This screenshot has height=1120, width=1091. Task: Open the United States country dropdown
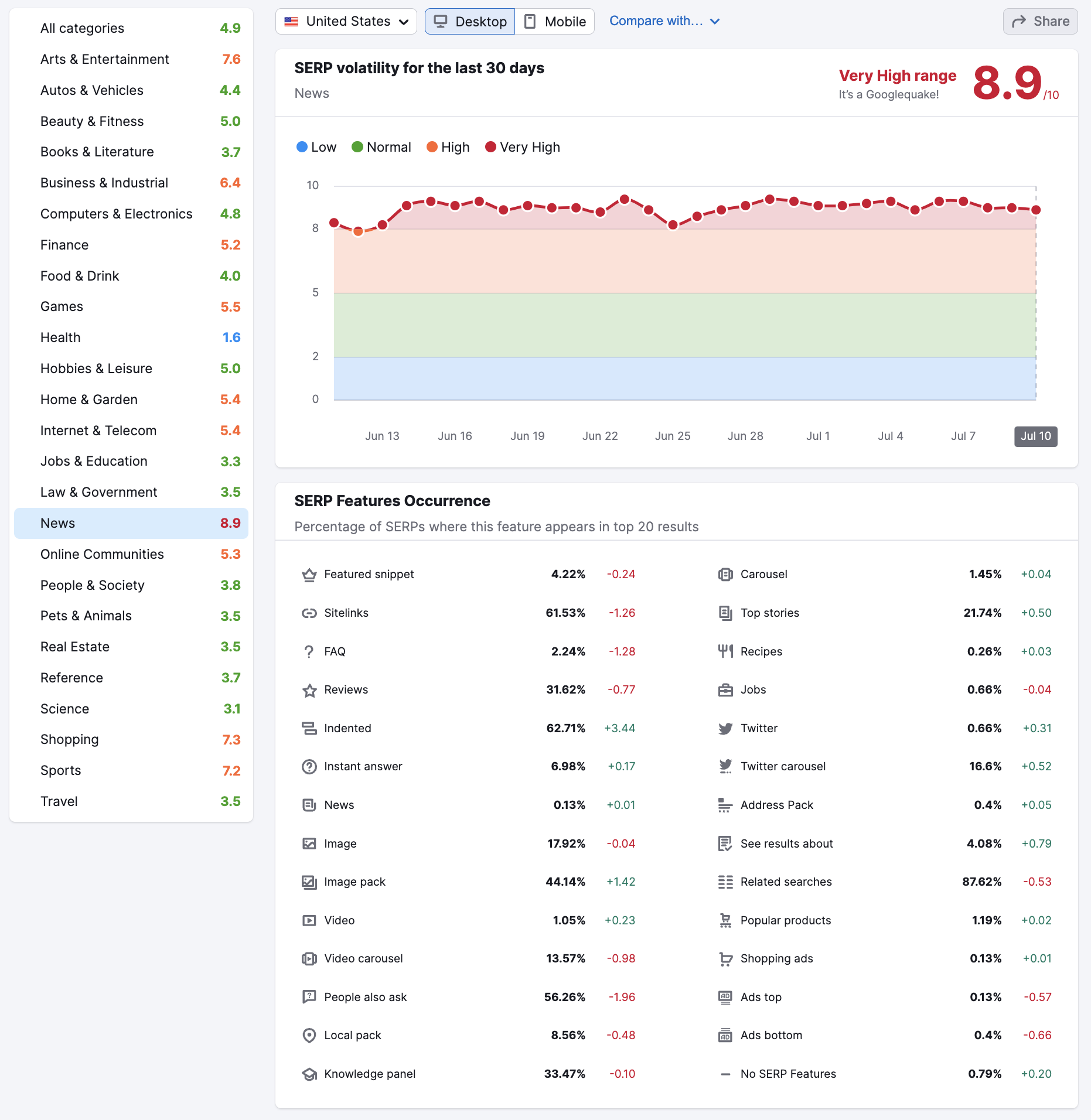(346, 22)
